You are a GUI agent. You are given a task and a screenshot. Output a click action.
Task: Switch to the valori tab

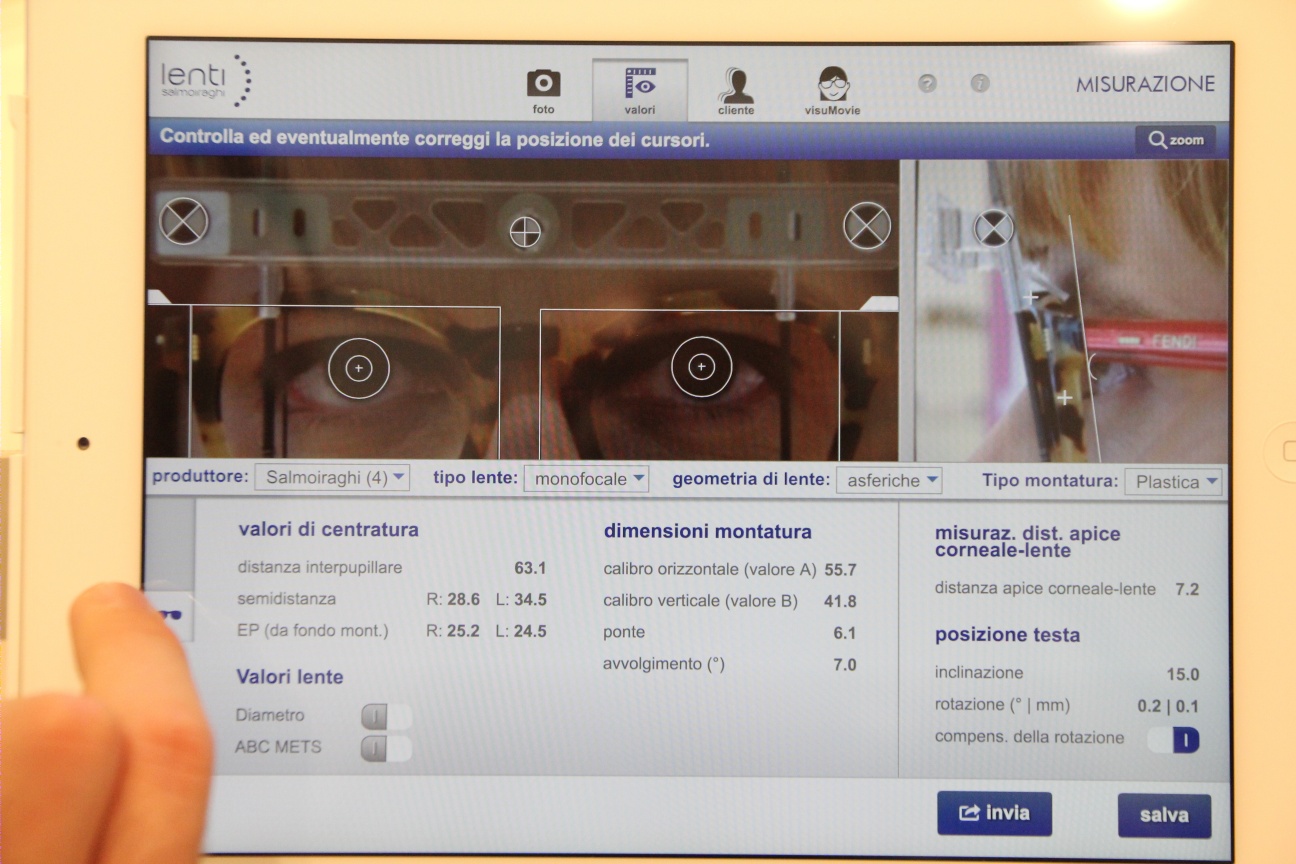click(640, 90)
